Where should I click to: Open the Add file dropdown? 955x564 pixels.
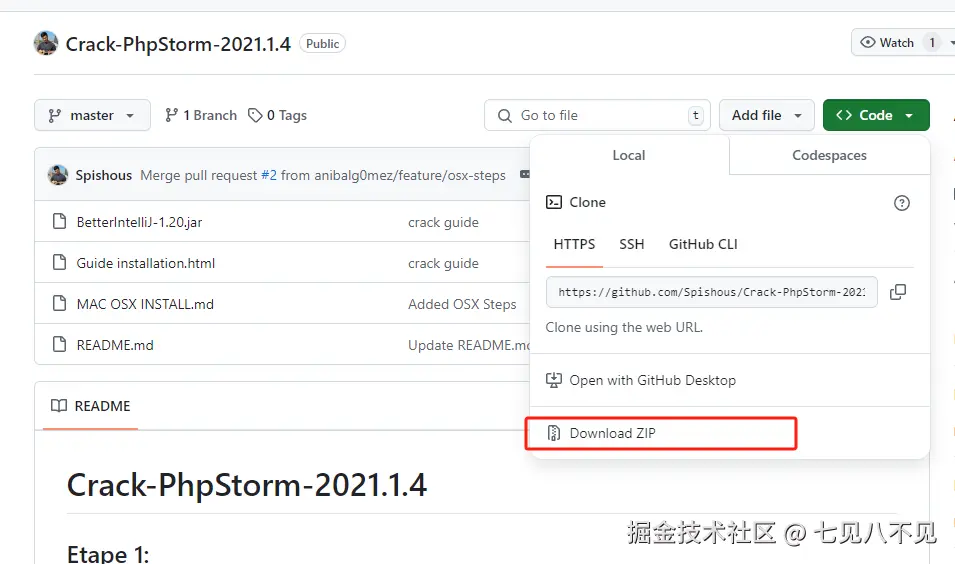766,115
